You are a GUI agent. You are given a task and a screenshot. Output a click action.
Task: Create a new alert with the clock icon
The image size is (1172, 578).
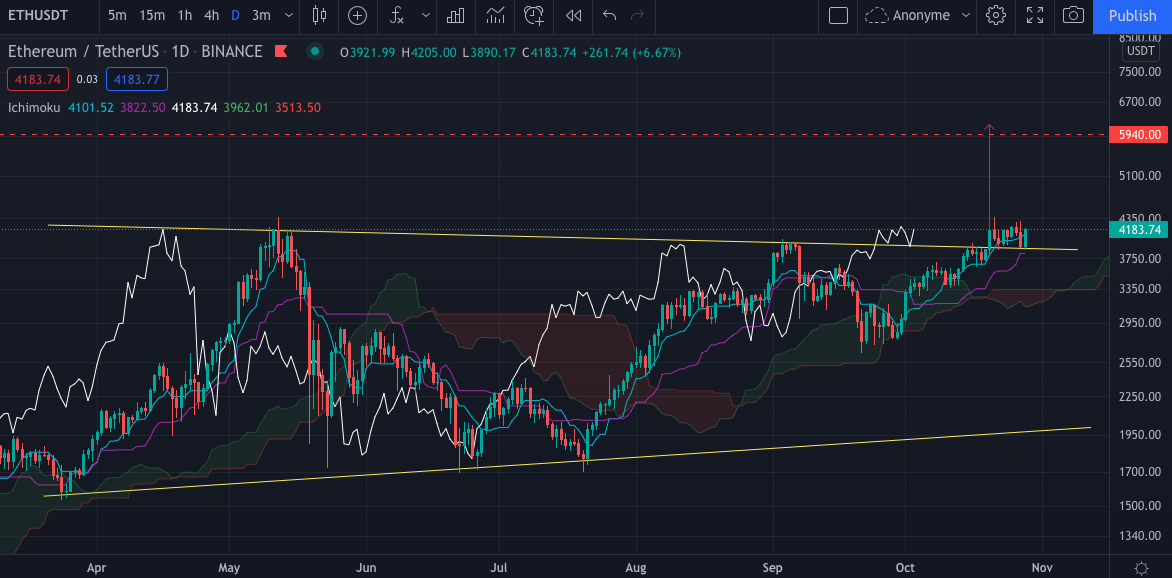point(533,16)
